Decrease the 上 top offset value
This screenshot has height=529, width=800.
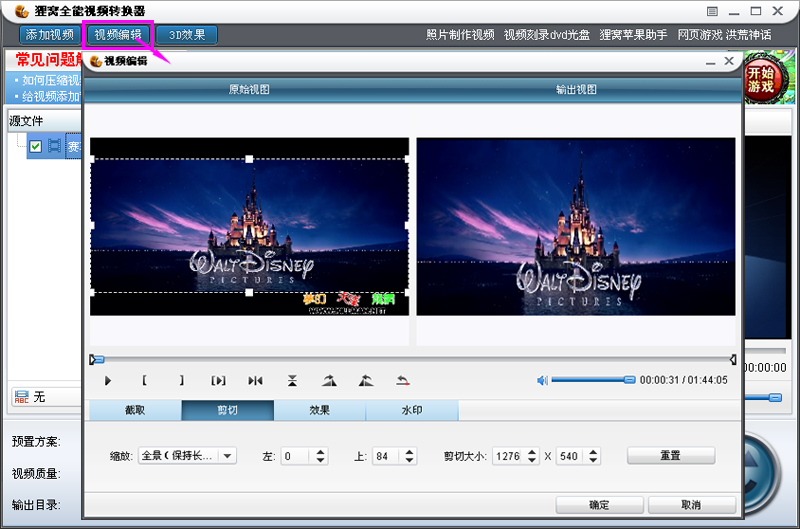[x=410, y=460]
